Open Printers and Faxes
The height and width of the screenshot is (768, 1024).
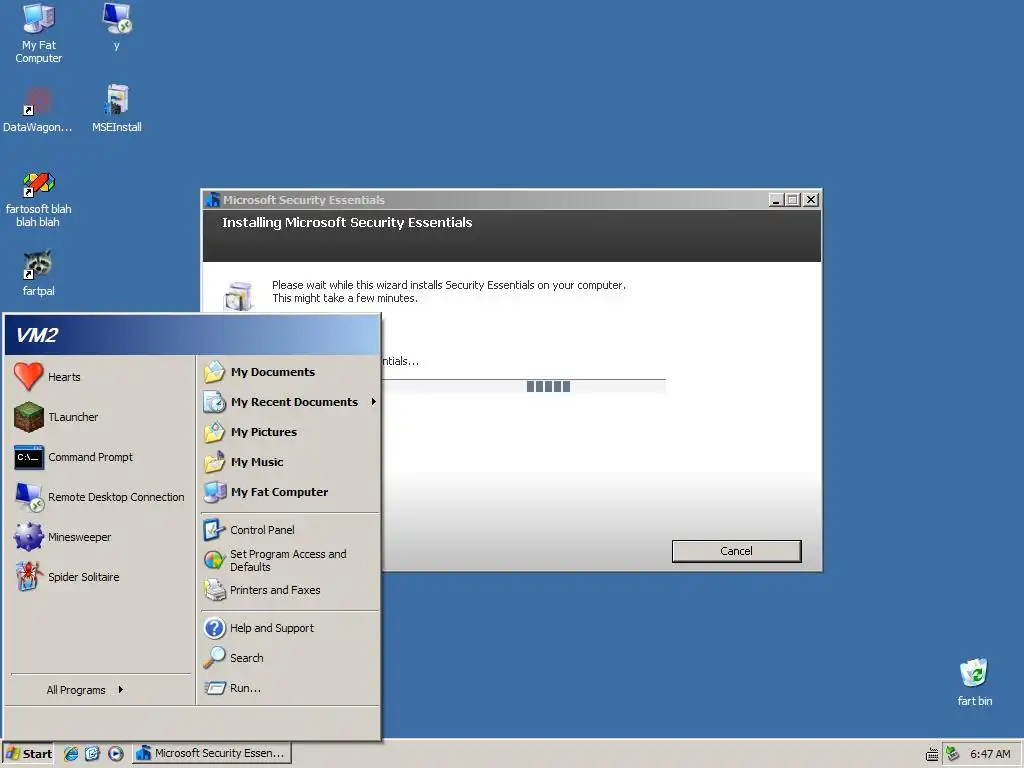coord(289,590)
